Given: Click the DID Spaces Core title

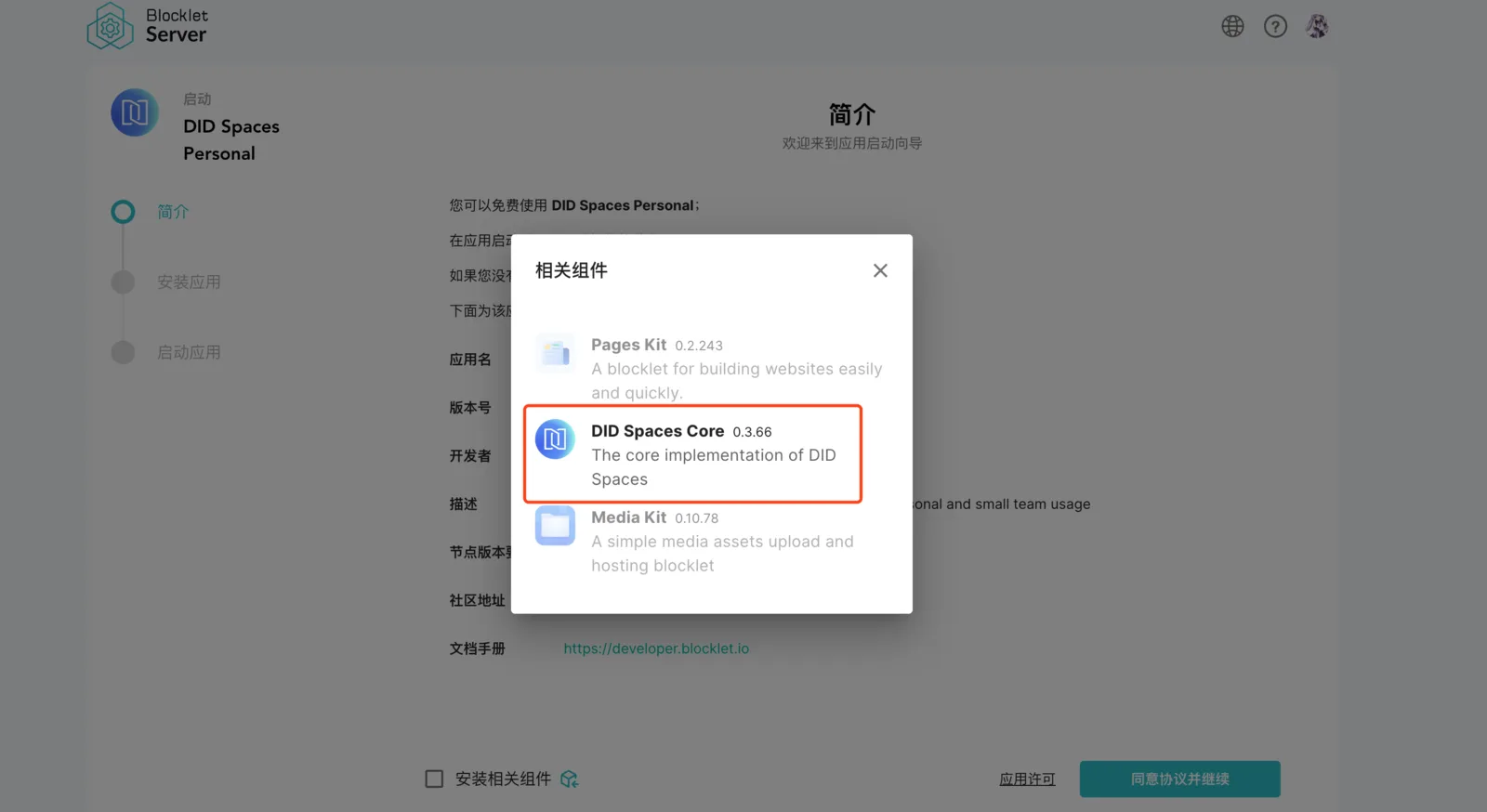Looking at the screenshot, I should point(658,431).
